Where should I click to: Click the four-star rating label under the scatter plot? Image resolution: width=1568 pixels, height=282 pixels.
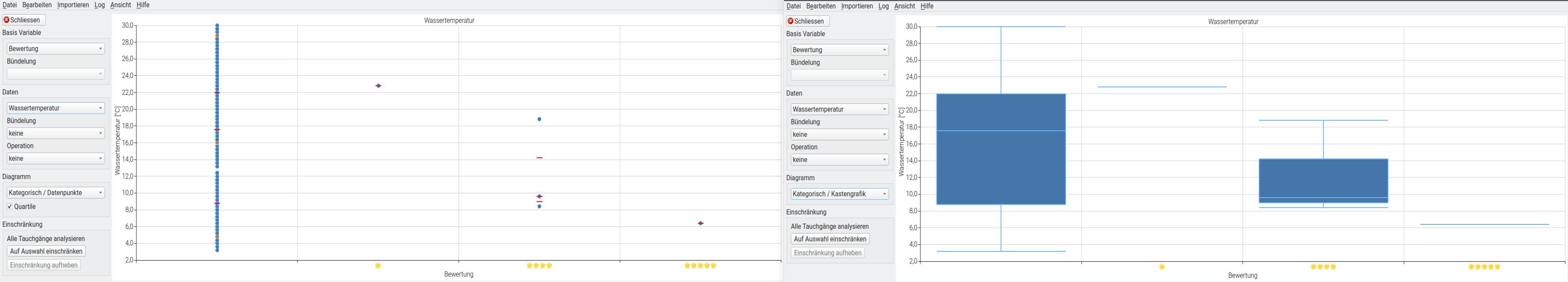539,266
